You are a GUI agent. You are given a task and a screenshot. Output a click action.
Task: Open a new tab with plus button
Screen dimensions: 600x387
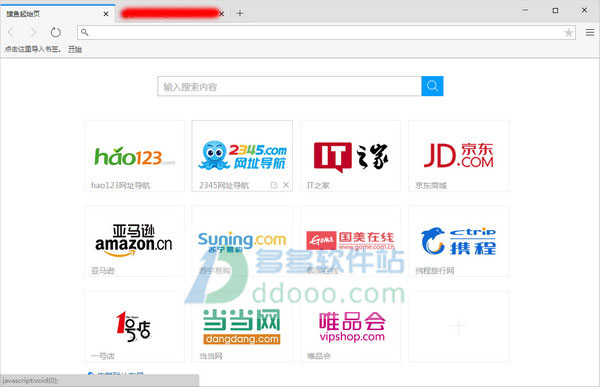tap(240, 14)
